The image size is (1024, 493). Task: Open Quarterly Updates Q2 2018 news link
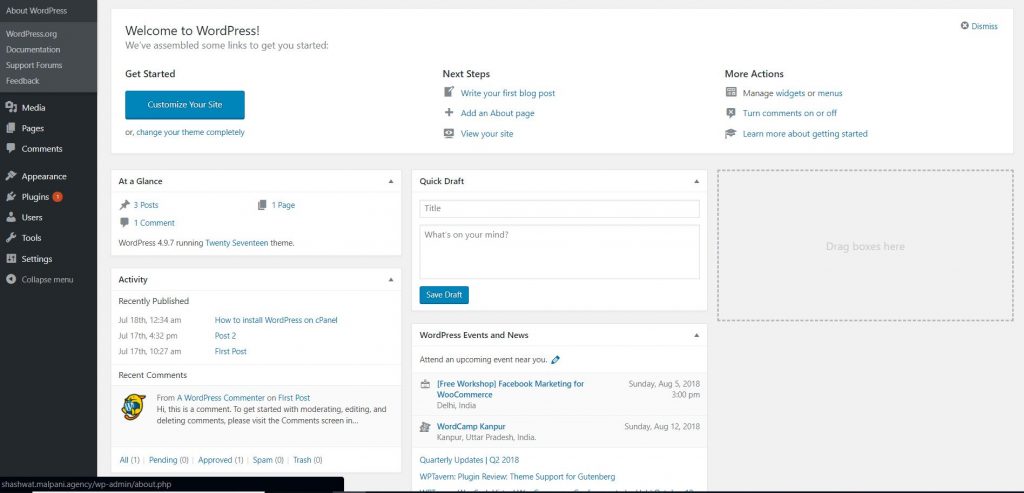[469, 460]
